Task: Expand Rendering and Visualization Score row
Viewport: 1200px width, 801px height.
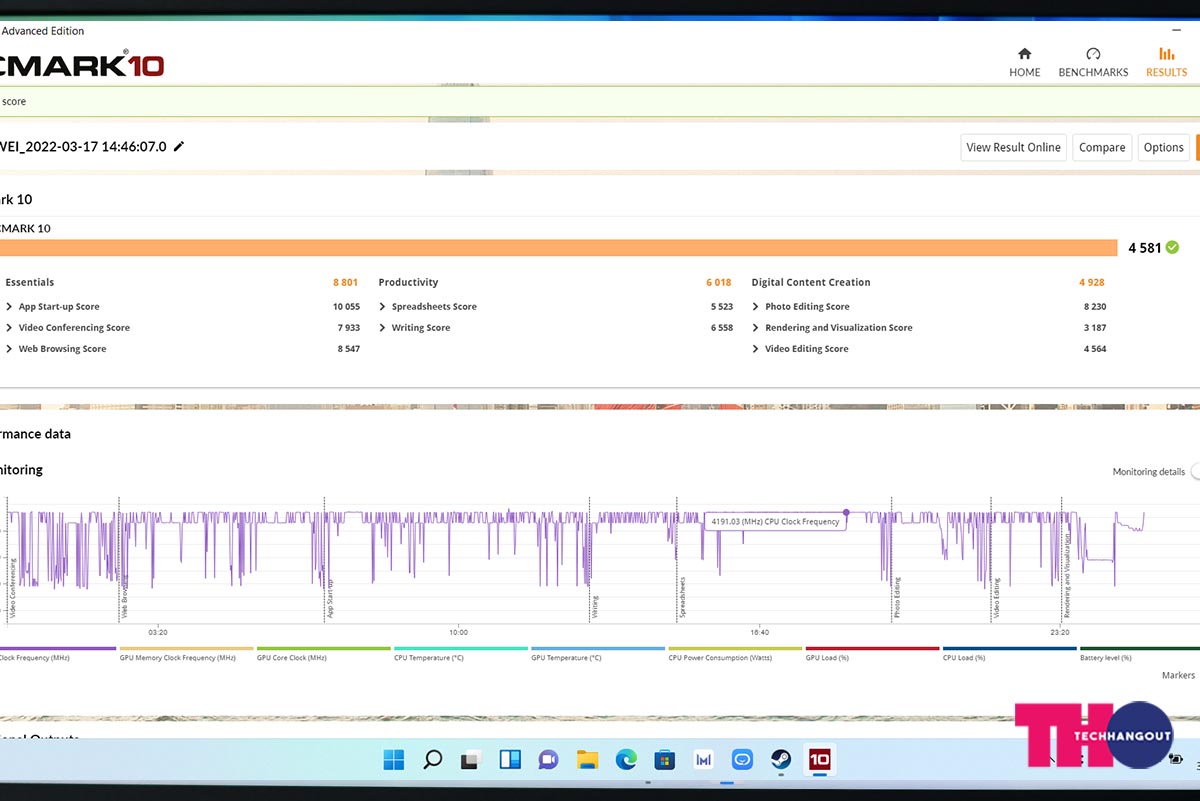Action: click(x=756, y=328)
